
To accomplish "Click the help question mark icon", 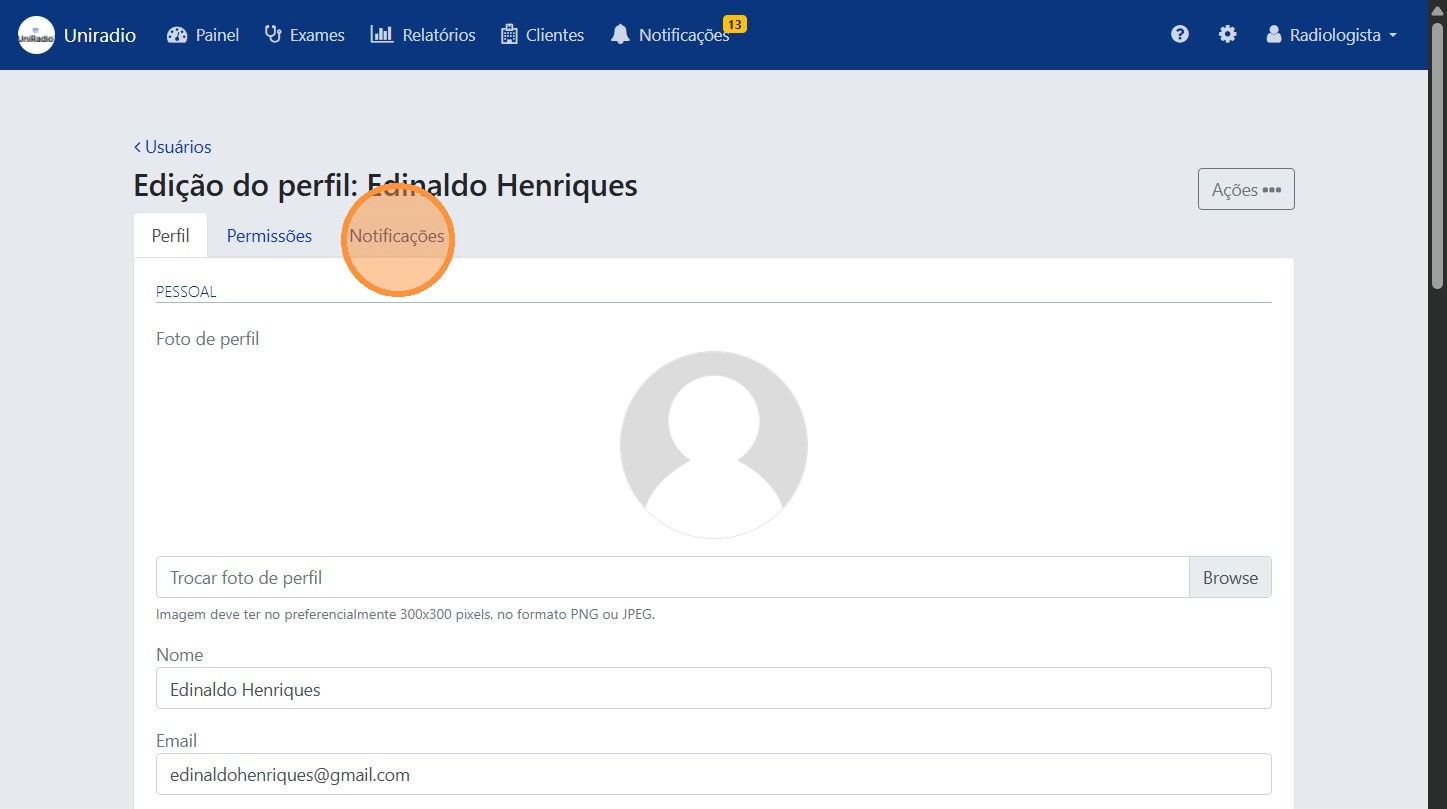I will point(1180,34).
